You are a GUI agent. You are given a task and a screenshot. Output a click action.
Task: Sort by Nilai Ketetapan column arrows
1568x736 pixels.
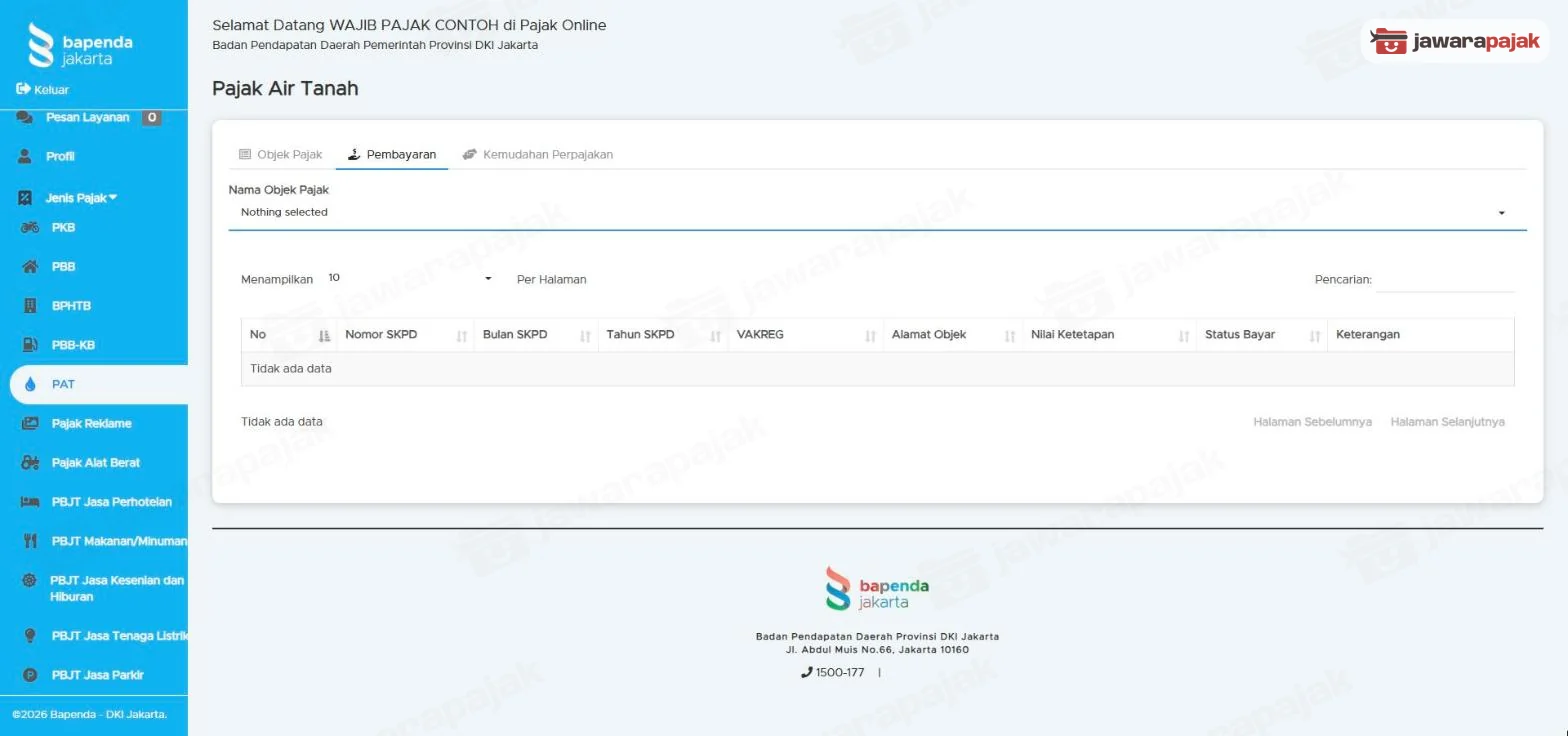pyautogui.click(x=1184, y=336)
